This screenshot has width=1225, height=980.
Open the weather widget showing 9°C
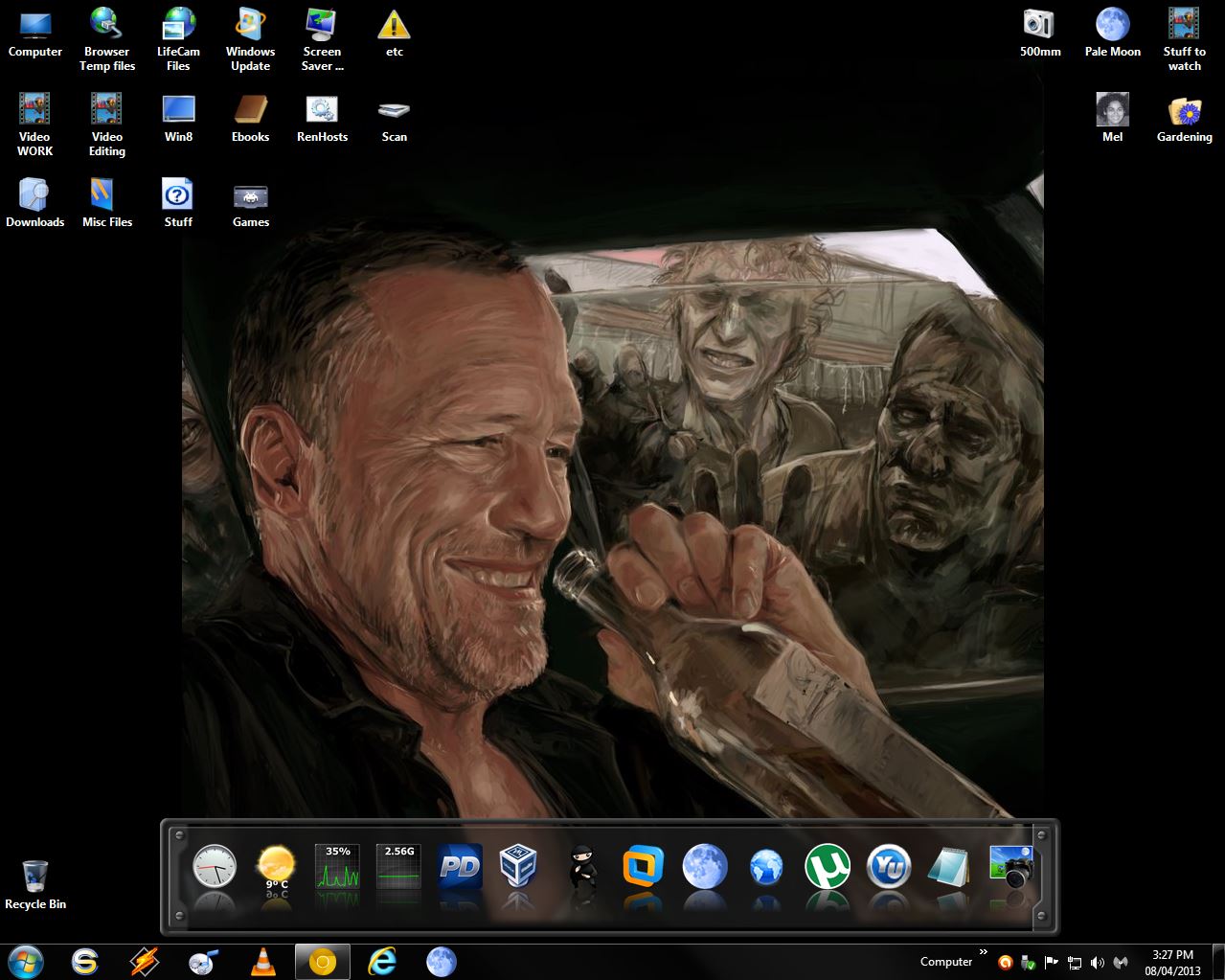click(276, 869)
